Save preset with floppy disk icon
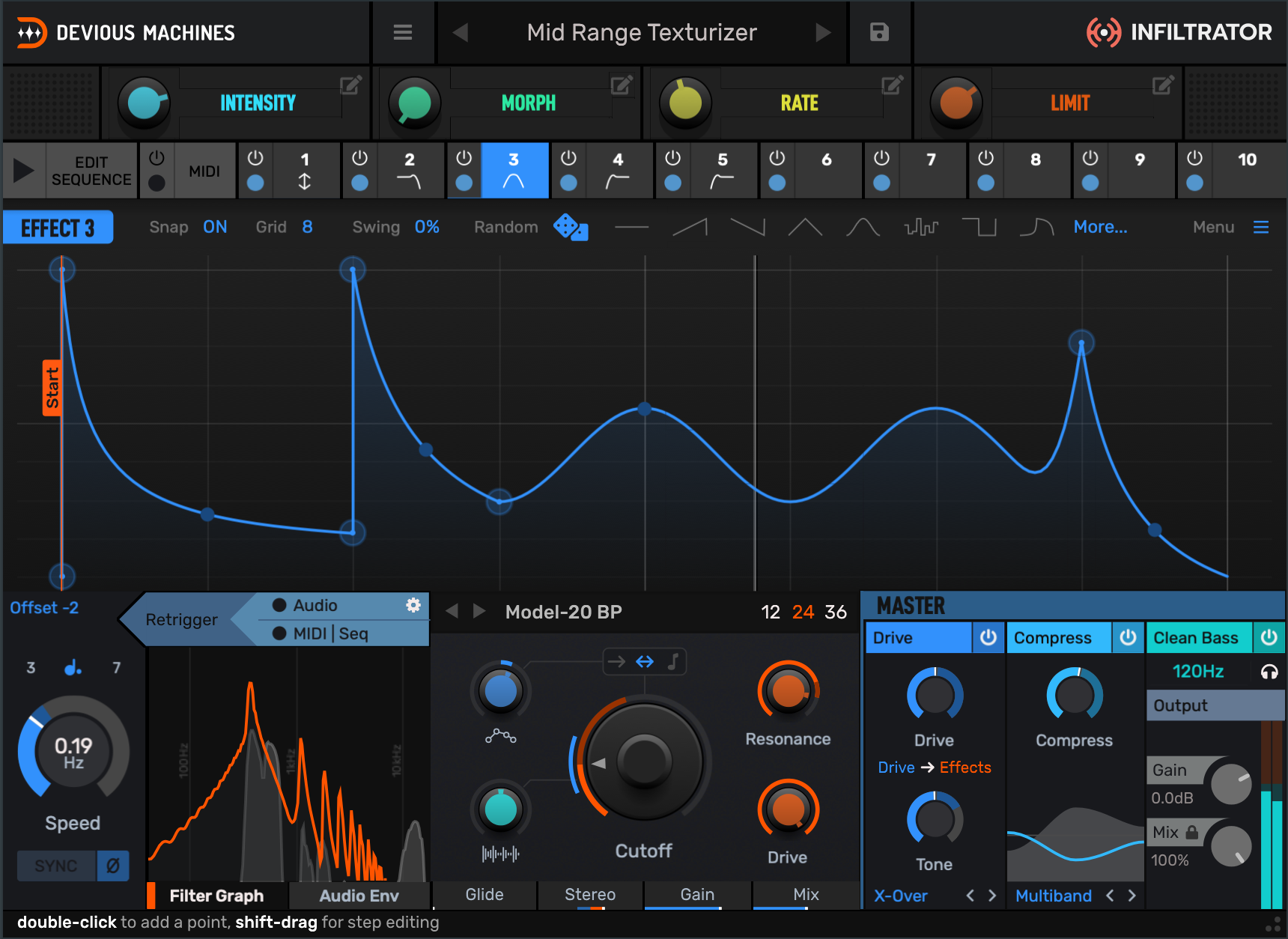 879,32
